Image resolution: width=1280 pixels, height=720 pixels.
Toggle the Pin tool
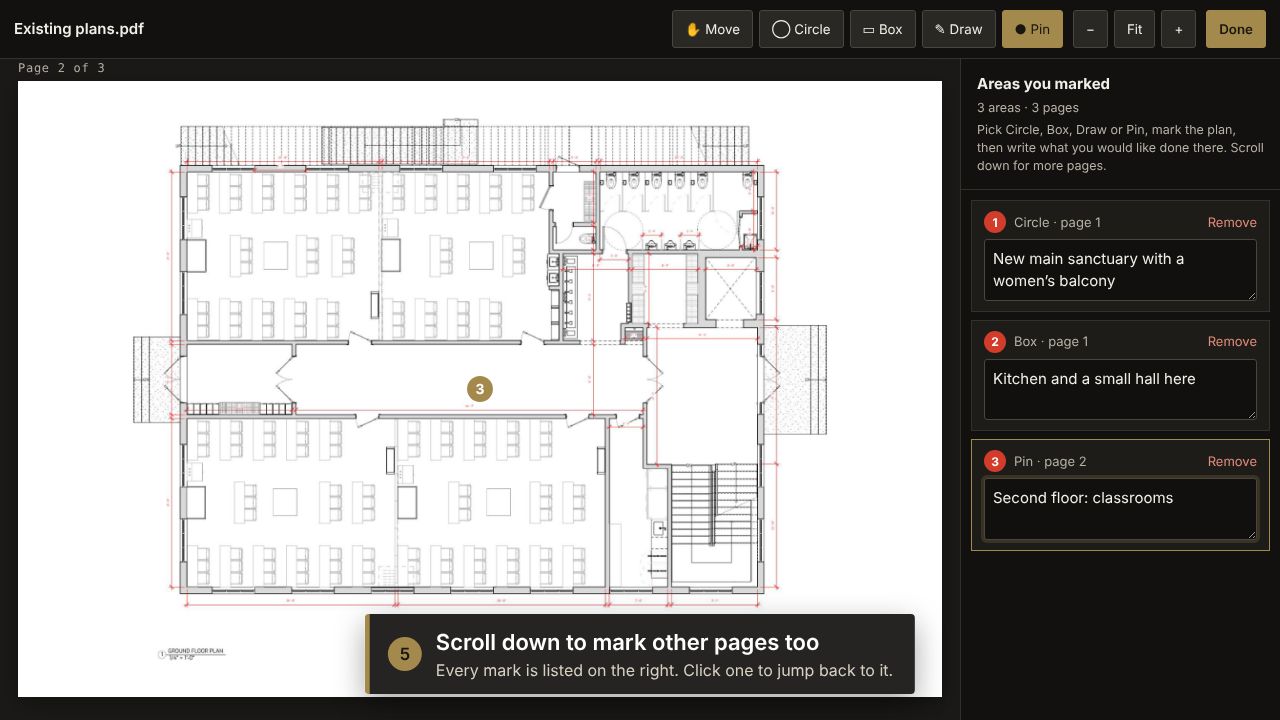1032,29
